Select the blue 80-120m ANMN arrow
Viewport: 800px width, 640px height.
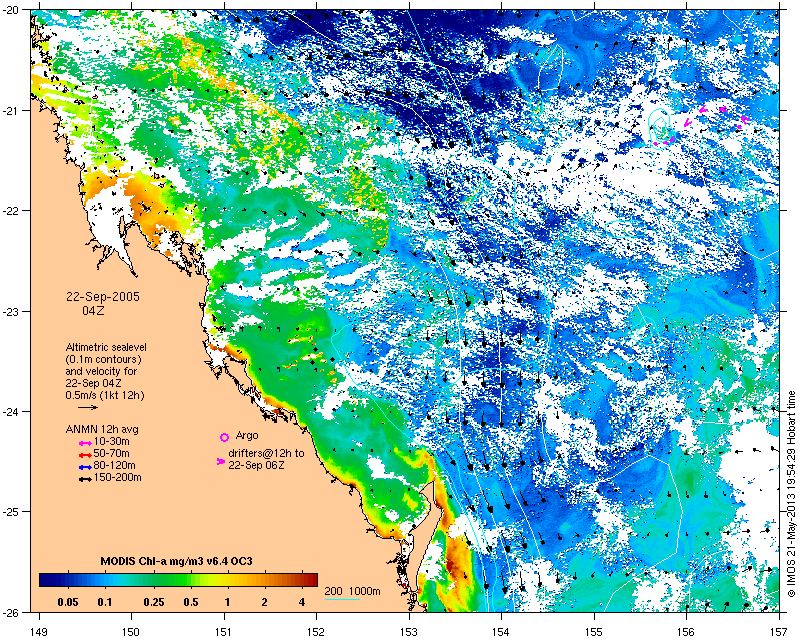coord(84,467)
